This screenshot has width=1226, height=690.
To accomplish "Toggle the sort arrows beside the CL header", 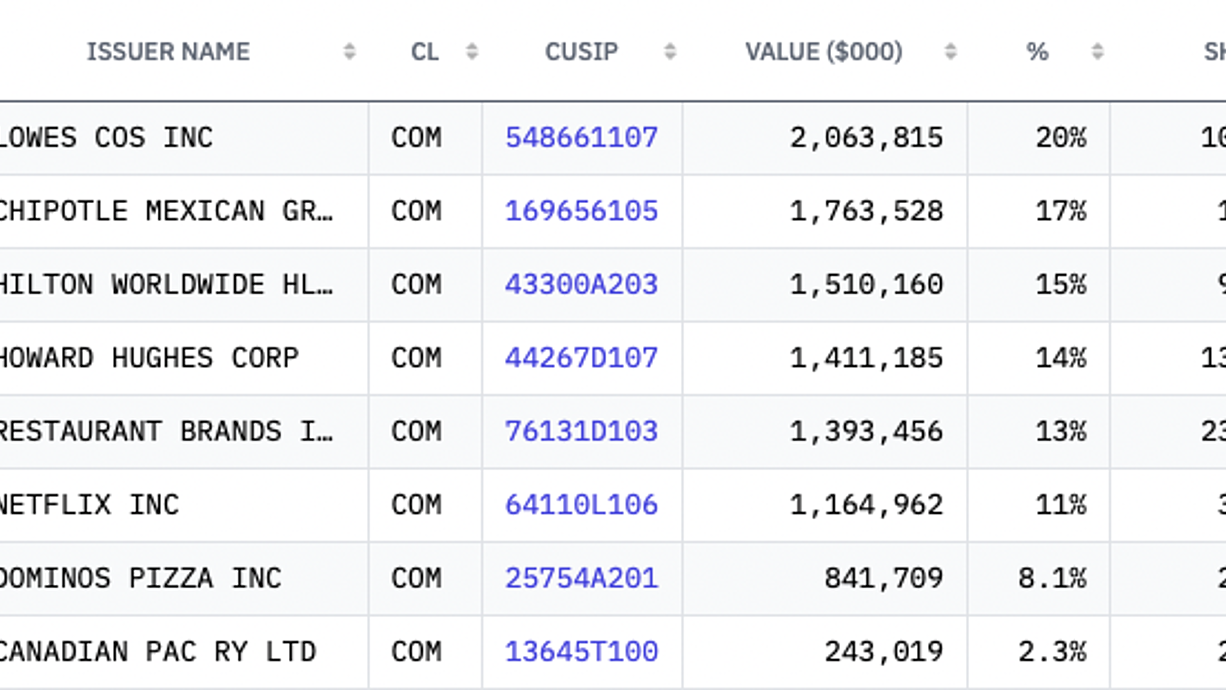I will (472, 52).
